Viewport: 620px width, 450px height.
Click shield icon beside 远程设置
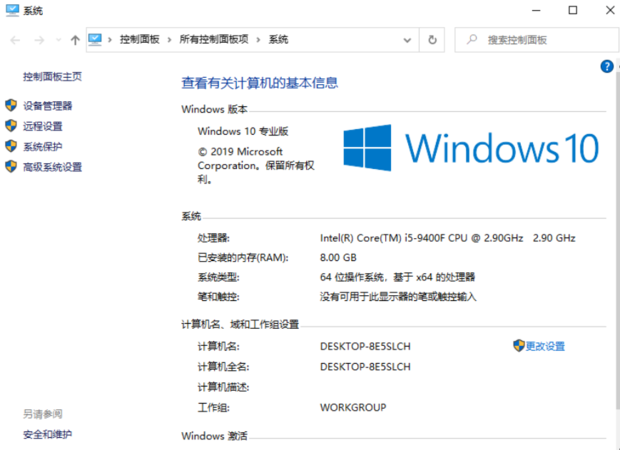click(11, 126)
